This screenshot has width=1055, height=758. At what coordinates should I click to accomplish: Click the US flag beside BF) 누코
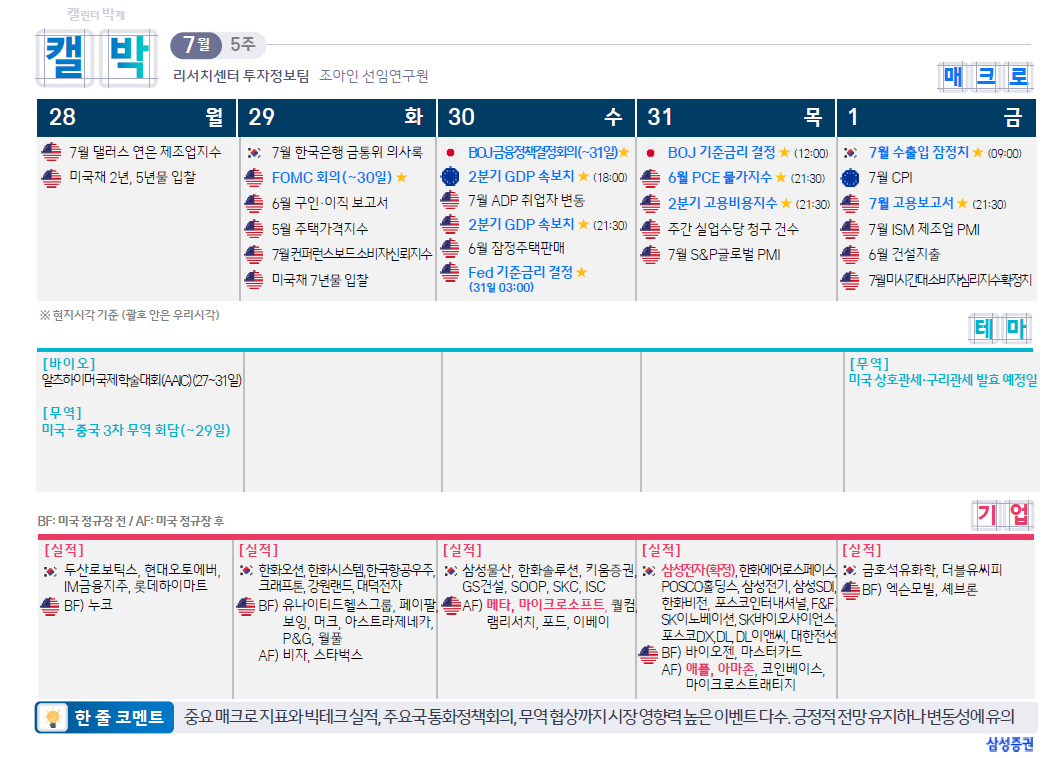(x=50, y=606)
